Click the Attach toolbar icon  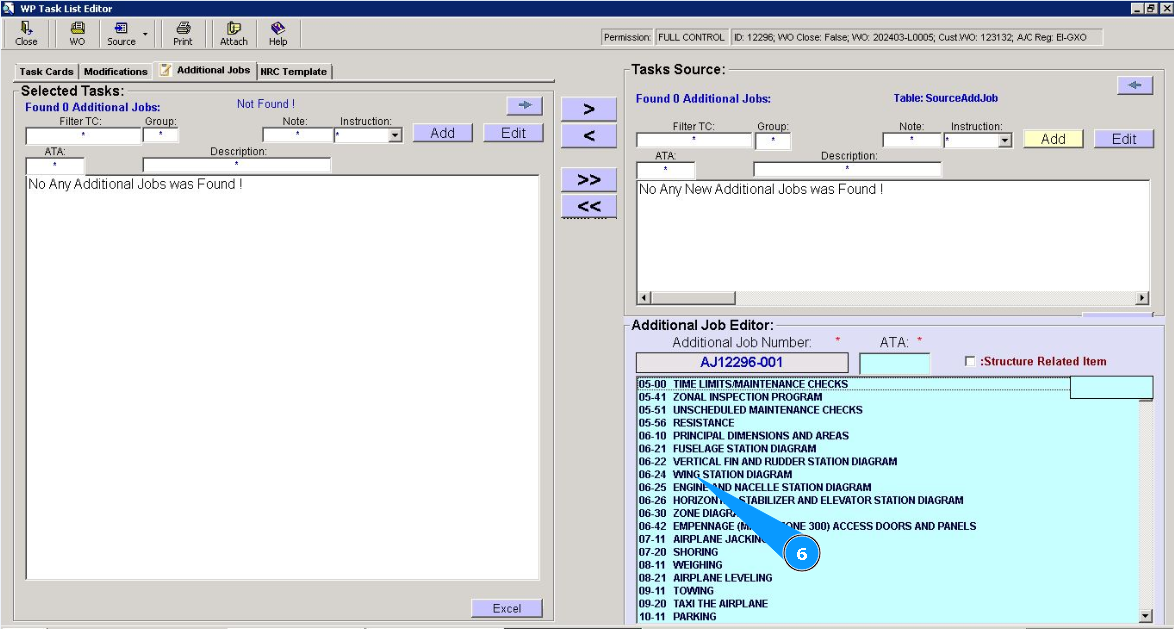click(x=234, y=34)
